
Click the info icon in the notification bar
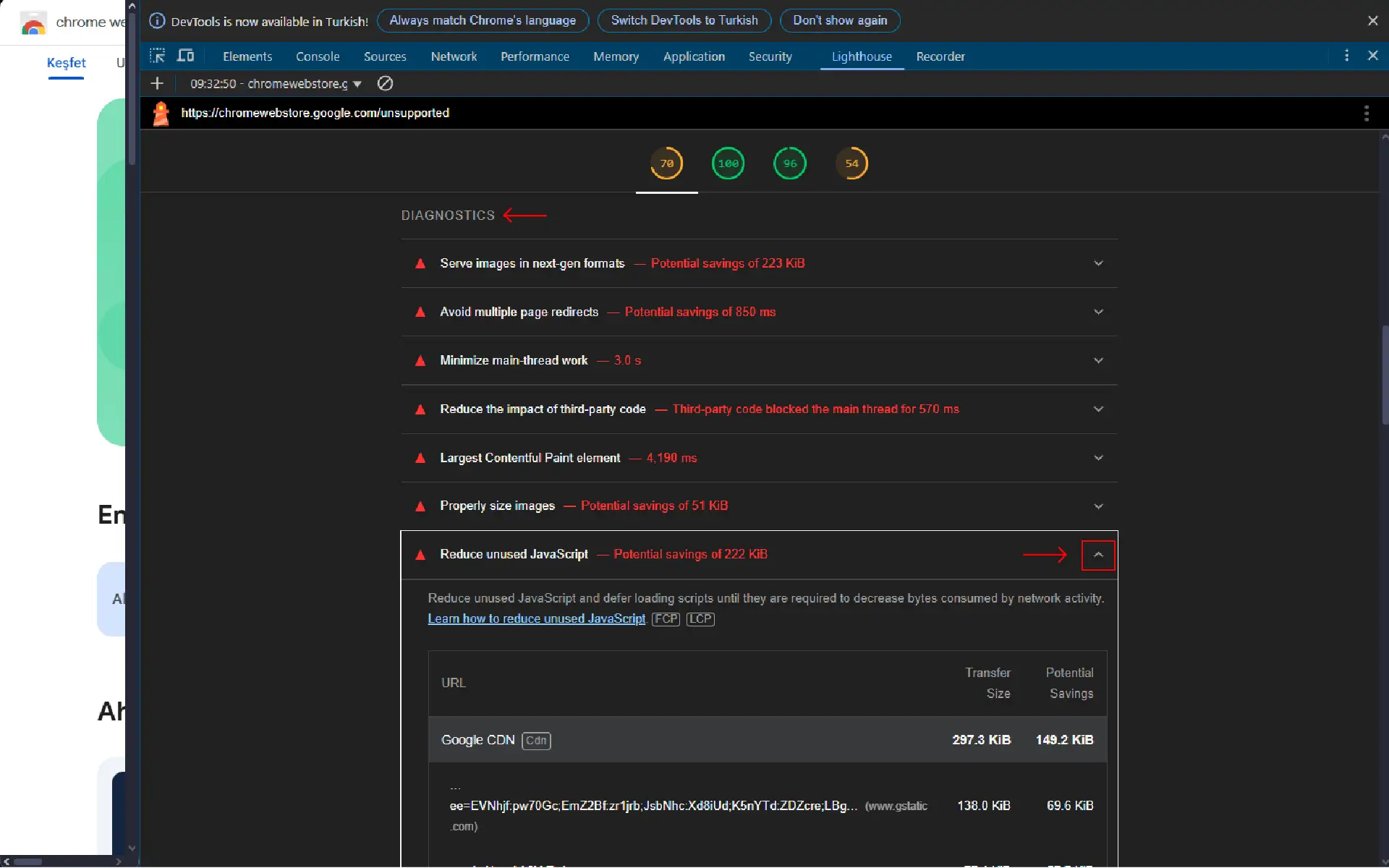pyautogui.click(x=157, y=21)
